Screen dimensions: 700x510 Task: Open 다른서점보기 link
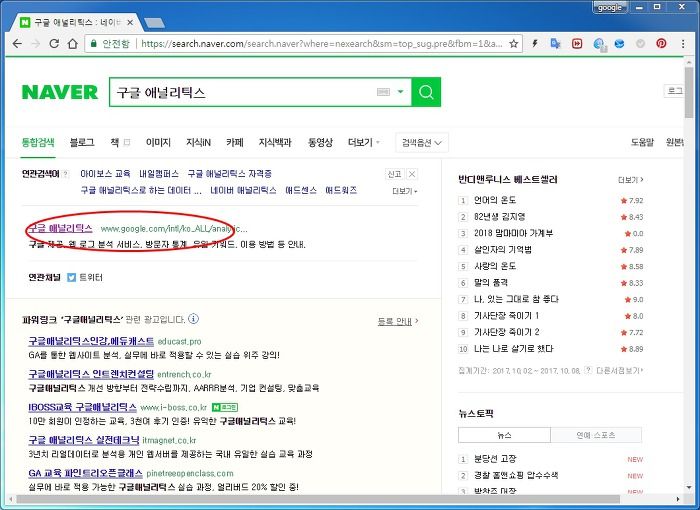pos(620,371)
